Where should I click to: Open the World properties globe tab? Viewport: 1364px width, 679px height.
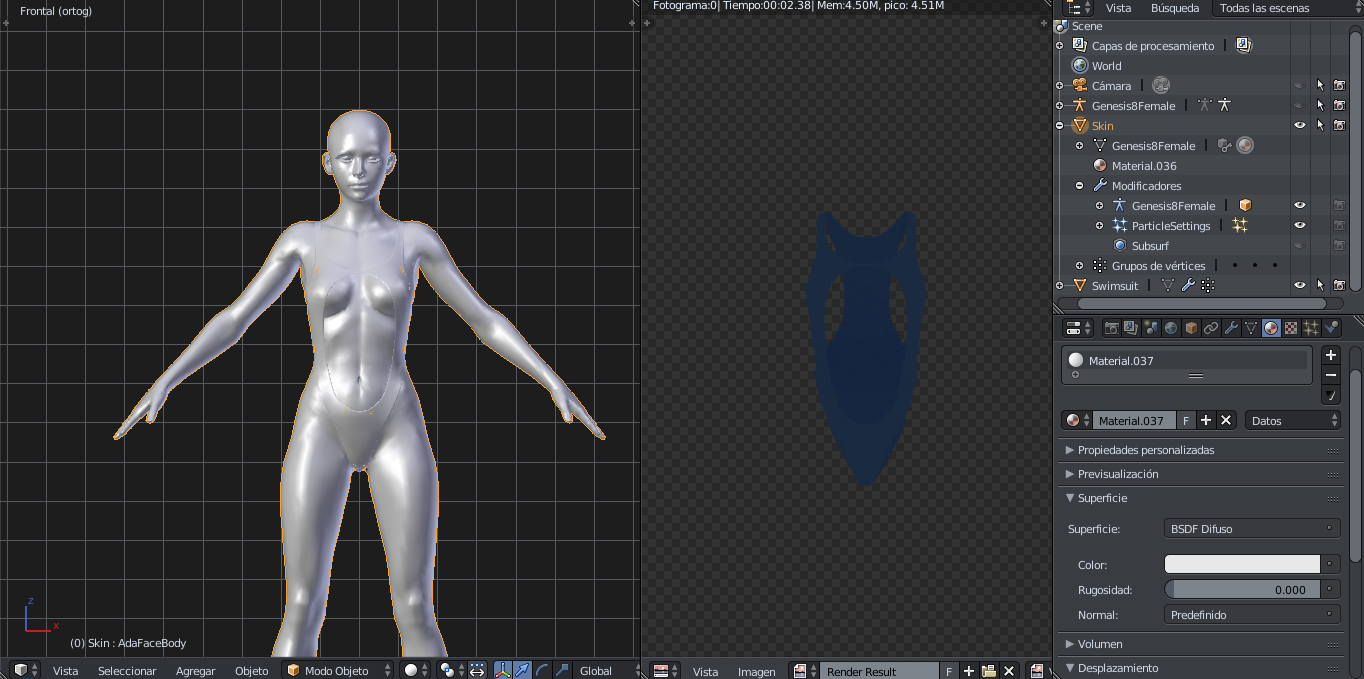point(1171,328)
